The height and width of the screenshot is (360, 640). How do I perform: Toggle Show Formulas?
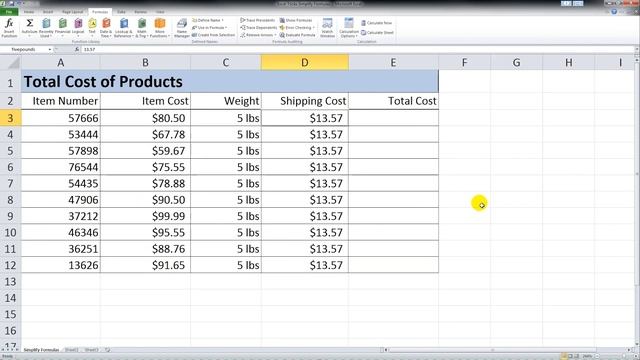click(296, 20)
